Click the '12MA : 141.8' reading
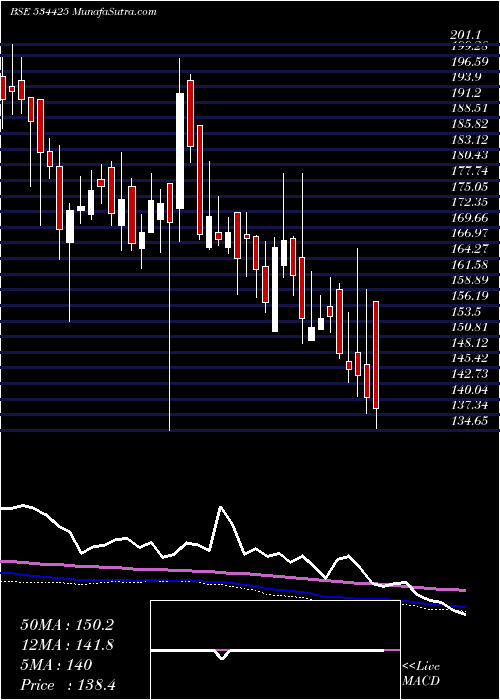The image size is (500, 700). 67,645
